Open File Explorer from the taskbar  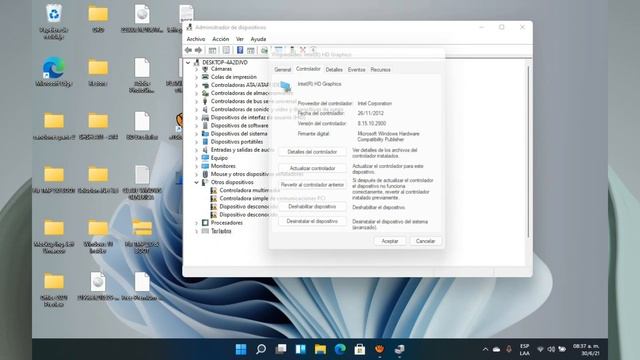(320, 349)
